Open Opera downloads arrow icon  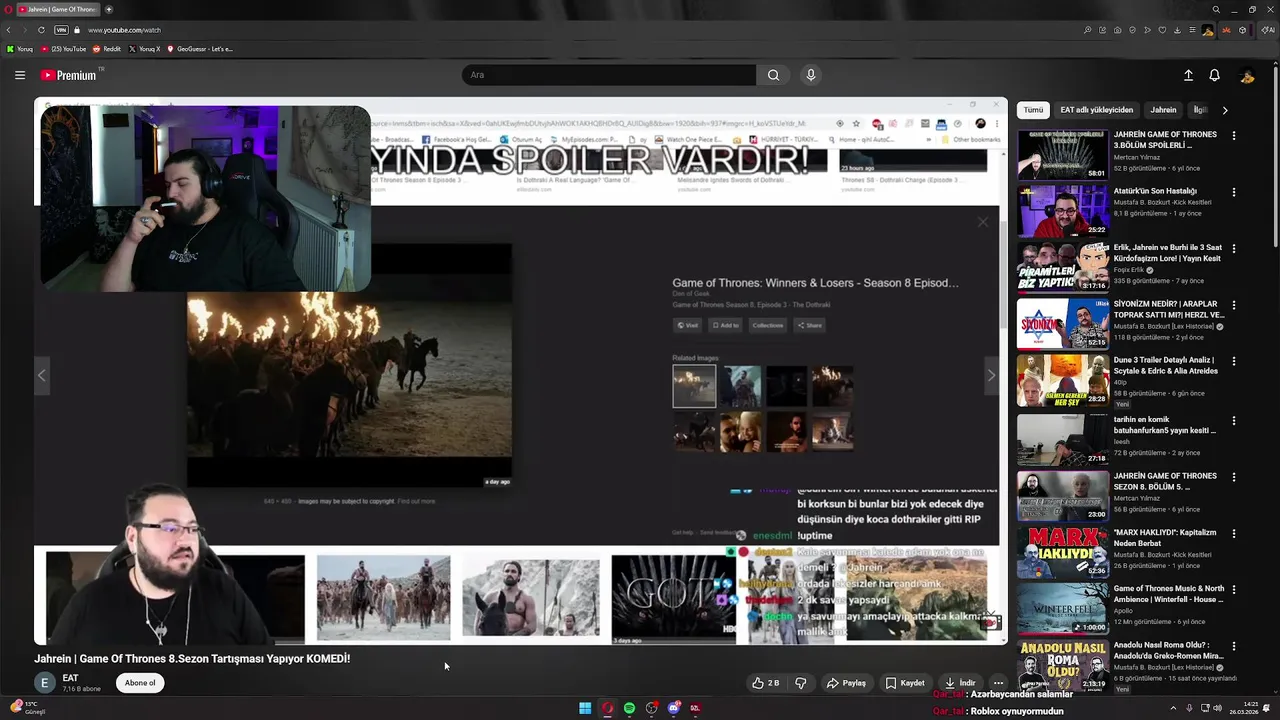pos(1177,30)
